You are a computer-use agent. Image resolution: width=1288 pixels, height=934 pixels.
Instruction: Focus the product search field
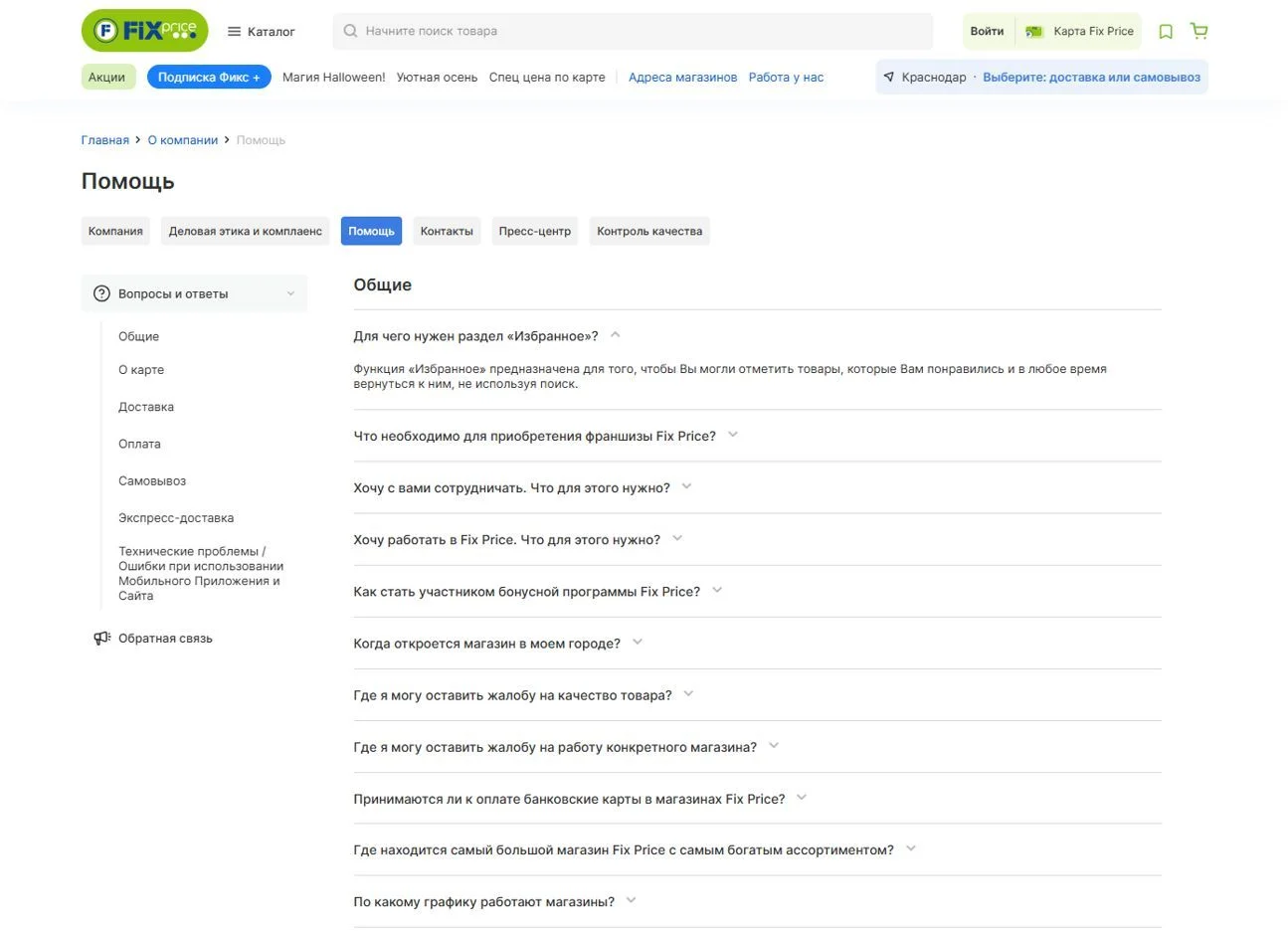(x=633, y=31)
